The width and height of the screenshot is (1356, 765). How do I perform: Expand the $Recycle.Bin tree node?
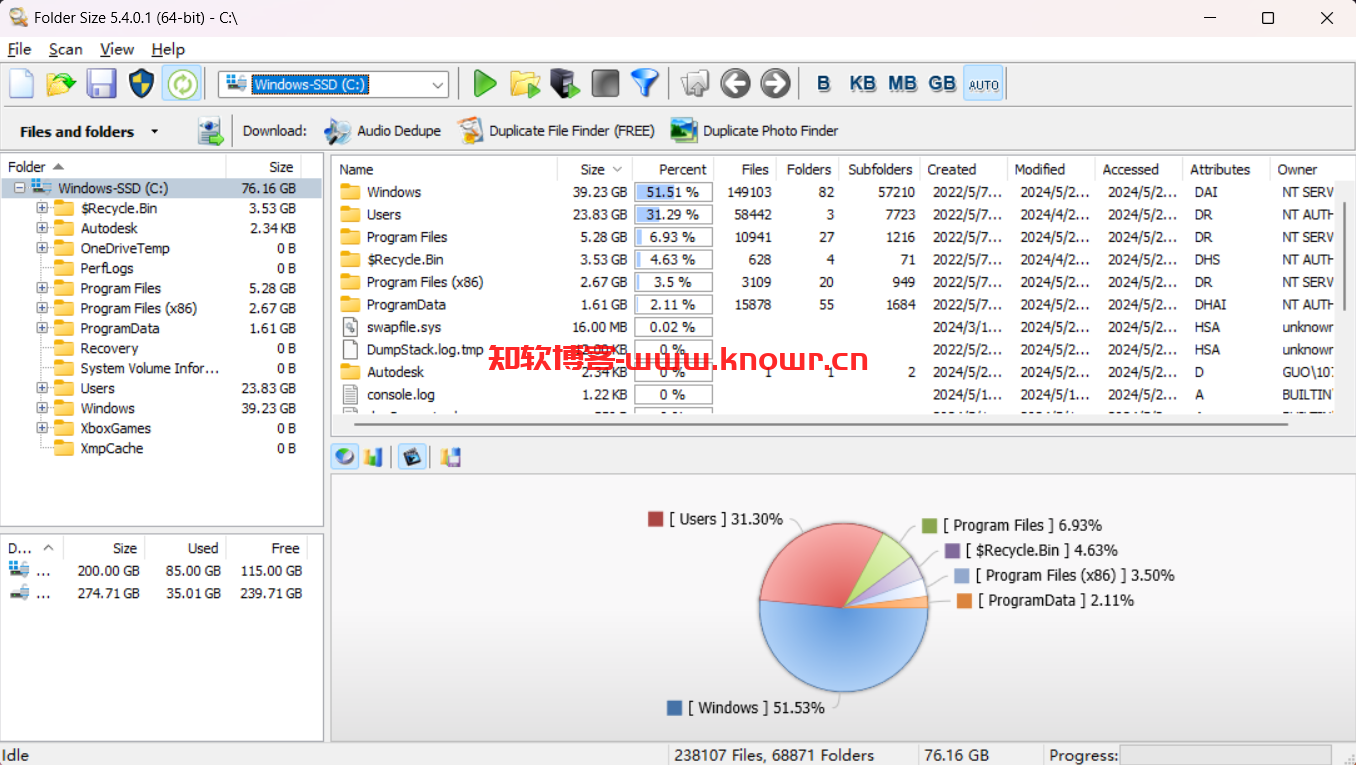tap(42, 208)
